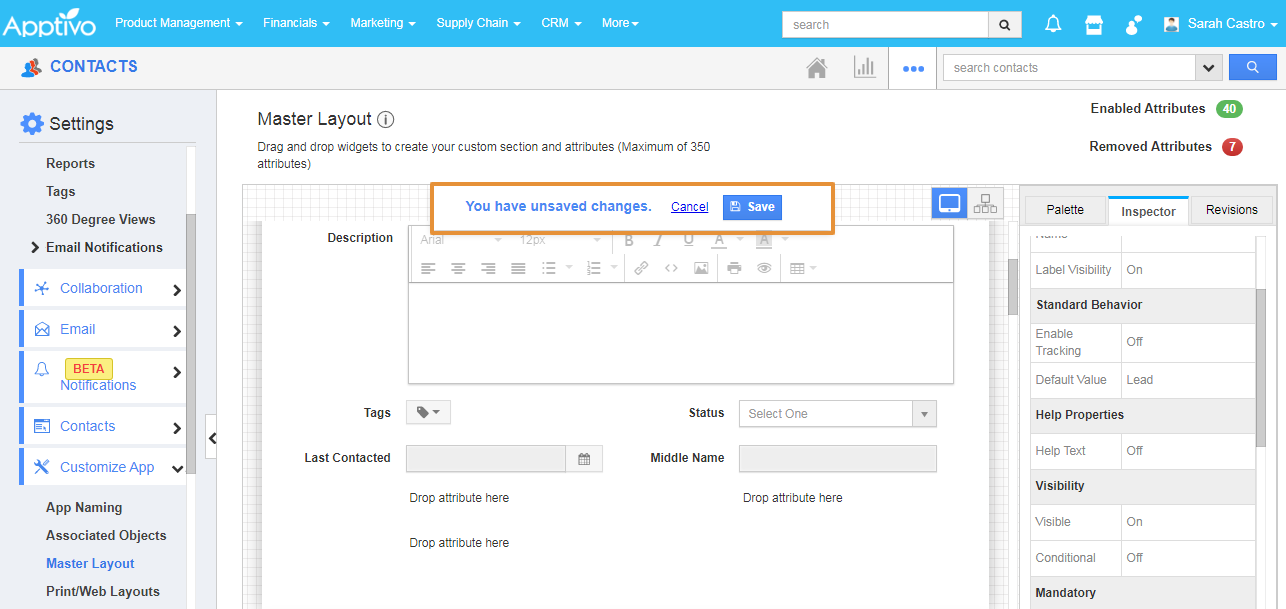The height and width of the screenshot is (609, 1286).
Task: Click the search contacts input field
Action: pyautogui.click(x=1068, y=68)
